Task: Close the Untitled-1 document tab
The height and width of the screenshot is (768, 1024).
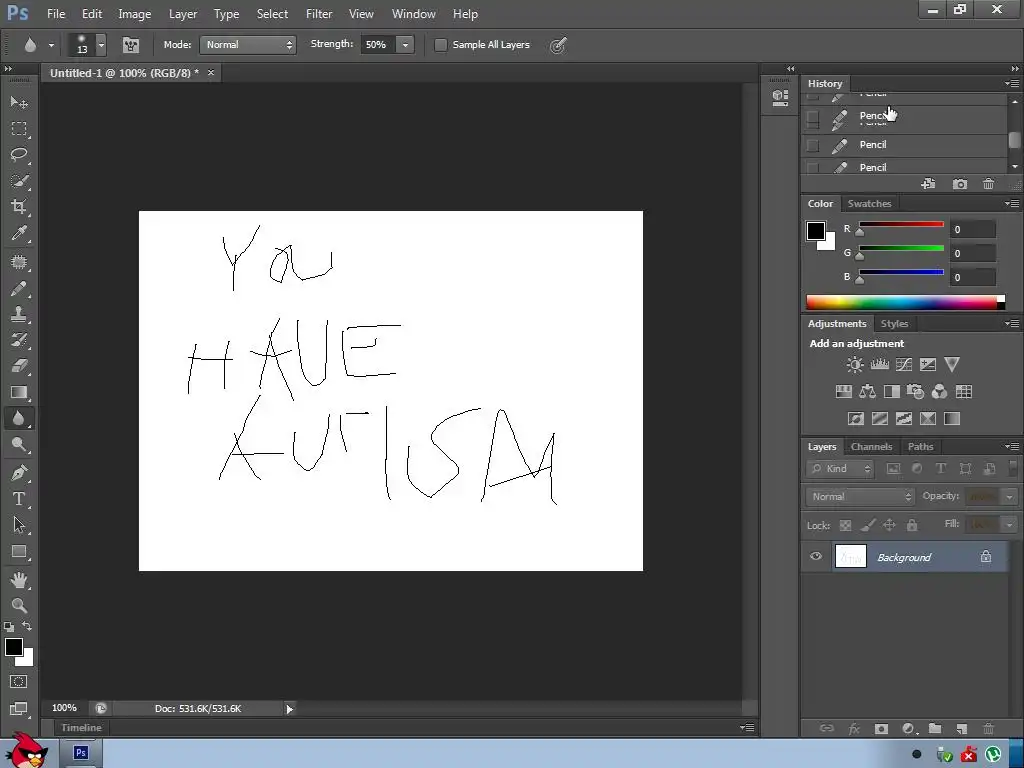Action: coord(211,72)
